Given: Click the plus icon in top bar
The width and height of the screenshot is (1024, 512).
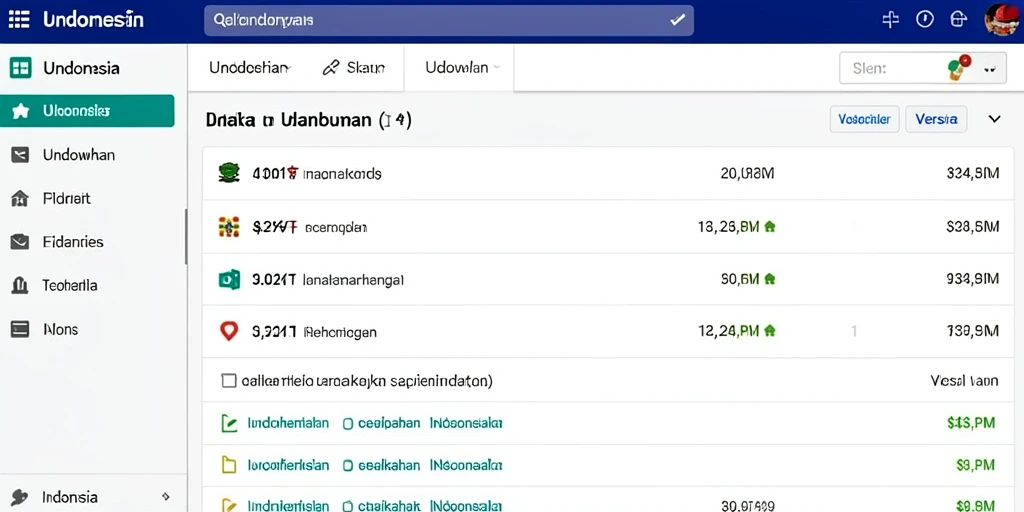Looking at the screenshot, I should (891, 20).
